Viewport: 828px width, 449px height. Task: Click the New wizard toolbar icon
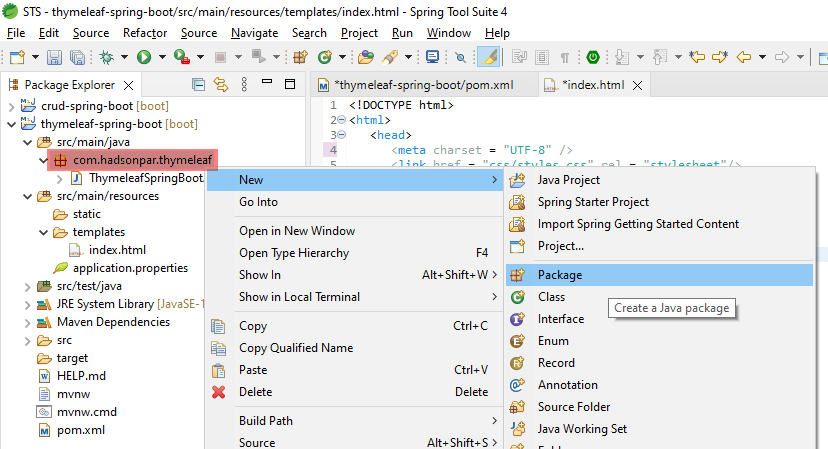tap(17, 57)
